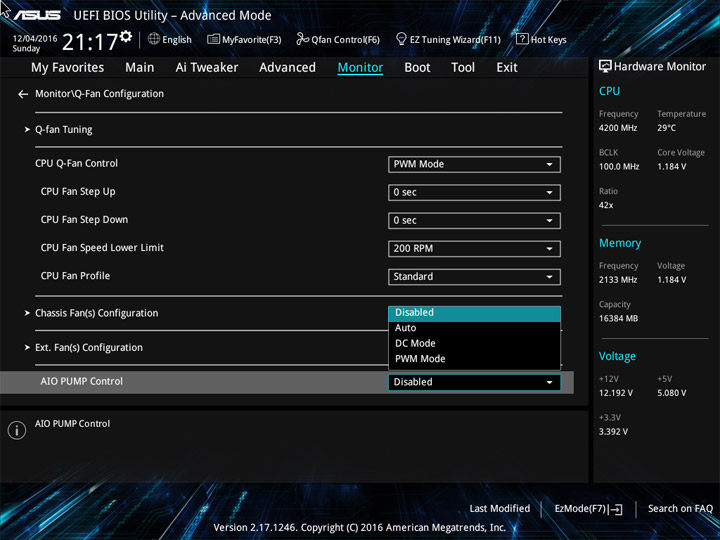720x540 pixels.
Task: Click the globe language icon
Action: click(154, 39)
